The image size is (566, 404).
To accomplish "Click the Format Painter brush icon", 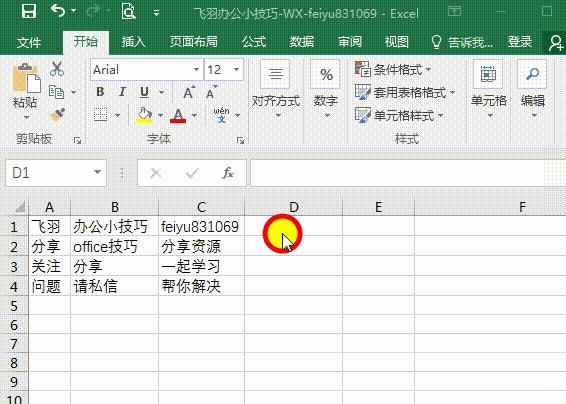I will coord(57,115).
